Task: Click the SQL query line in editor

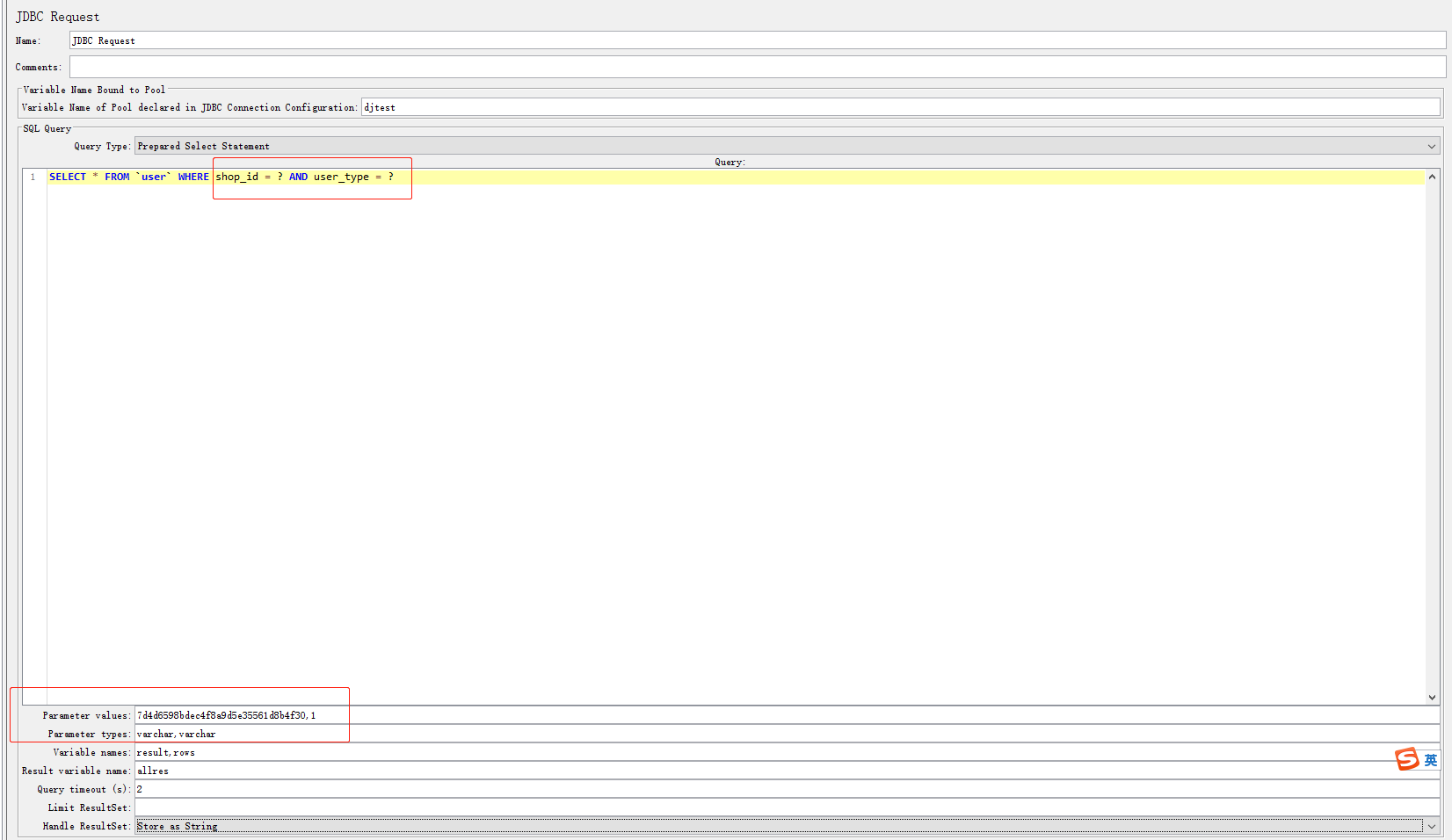Action: [737, 177]
